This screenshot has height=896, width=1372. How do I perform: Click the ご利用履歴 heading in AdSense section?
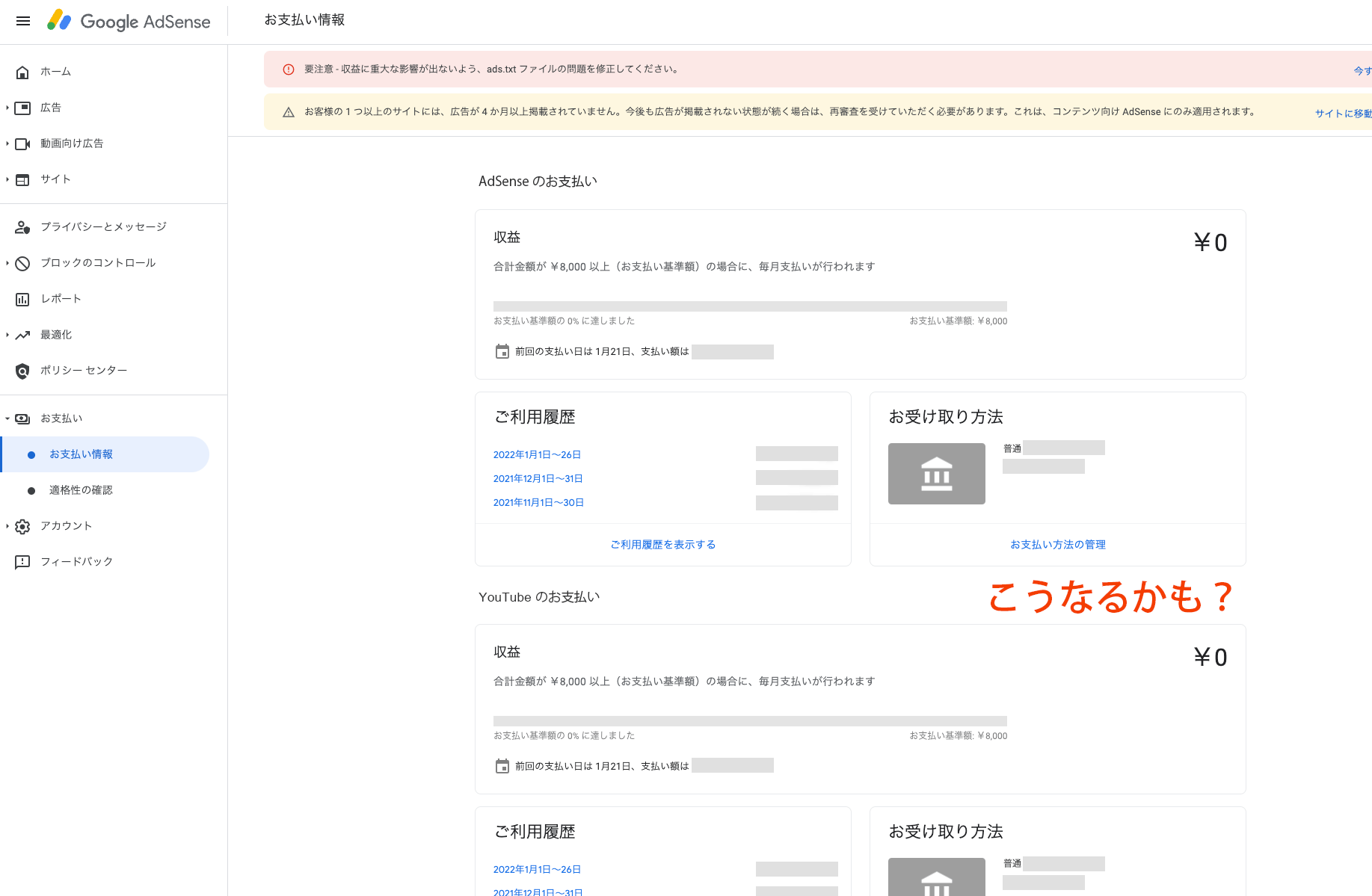[x=535, y=417]
